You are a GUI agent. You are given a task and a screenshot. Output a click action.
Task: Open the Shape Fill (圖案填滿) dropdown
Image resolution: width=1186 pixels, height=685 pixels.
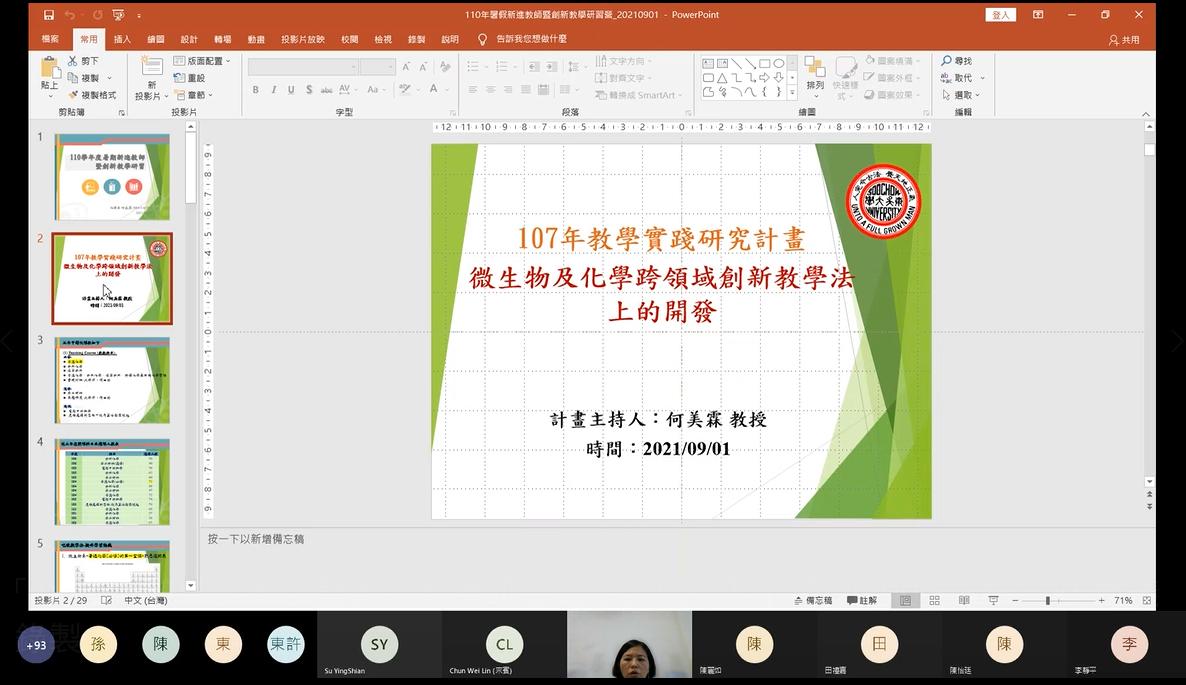(890, 62)
